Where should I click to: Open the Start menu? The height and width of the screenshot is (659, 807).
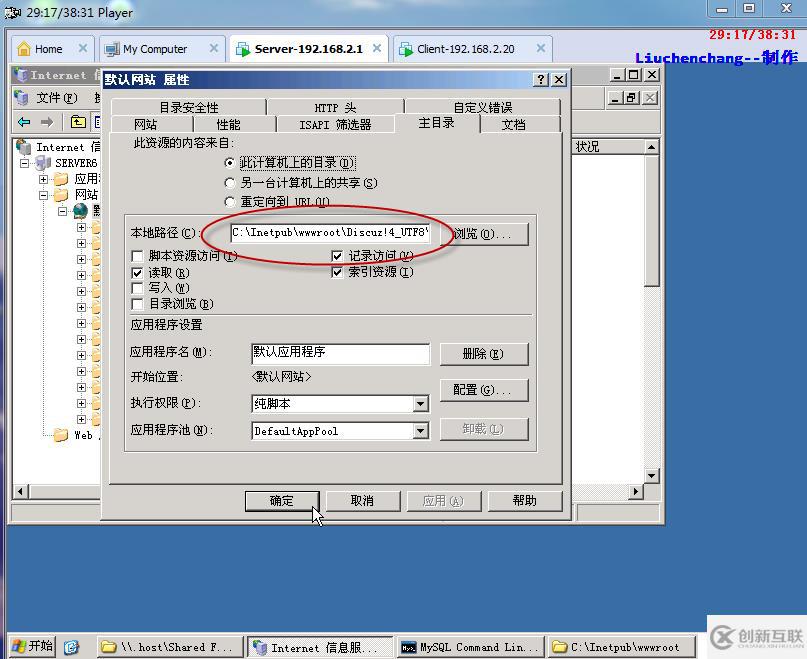coord(32,646)
